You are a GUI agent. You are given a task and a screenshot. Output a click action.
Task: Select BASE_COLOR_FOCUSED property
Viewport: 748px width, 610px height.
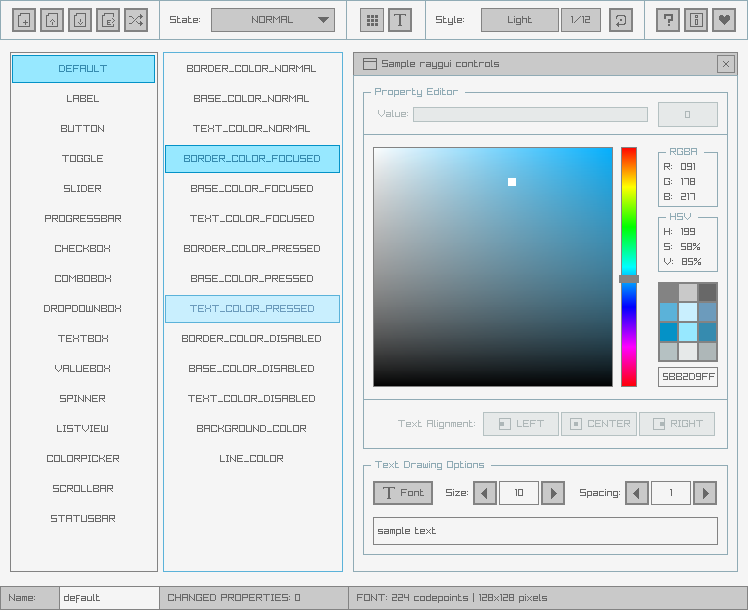click(252, 189)
